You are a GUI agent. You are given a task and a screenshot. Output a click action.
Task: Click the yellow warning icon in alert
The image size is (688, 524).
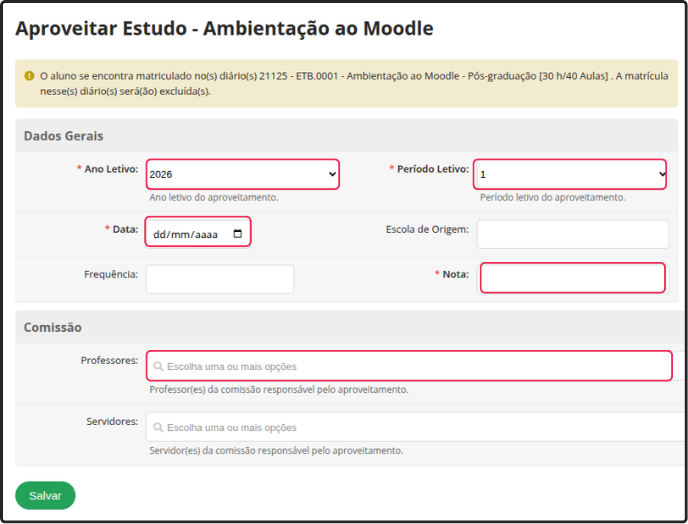click(x=29, y=76)
